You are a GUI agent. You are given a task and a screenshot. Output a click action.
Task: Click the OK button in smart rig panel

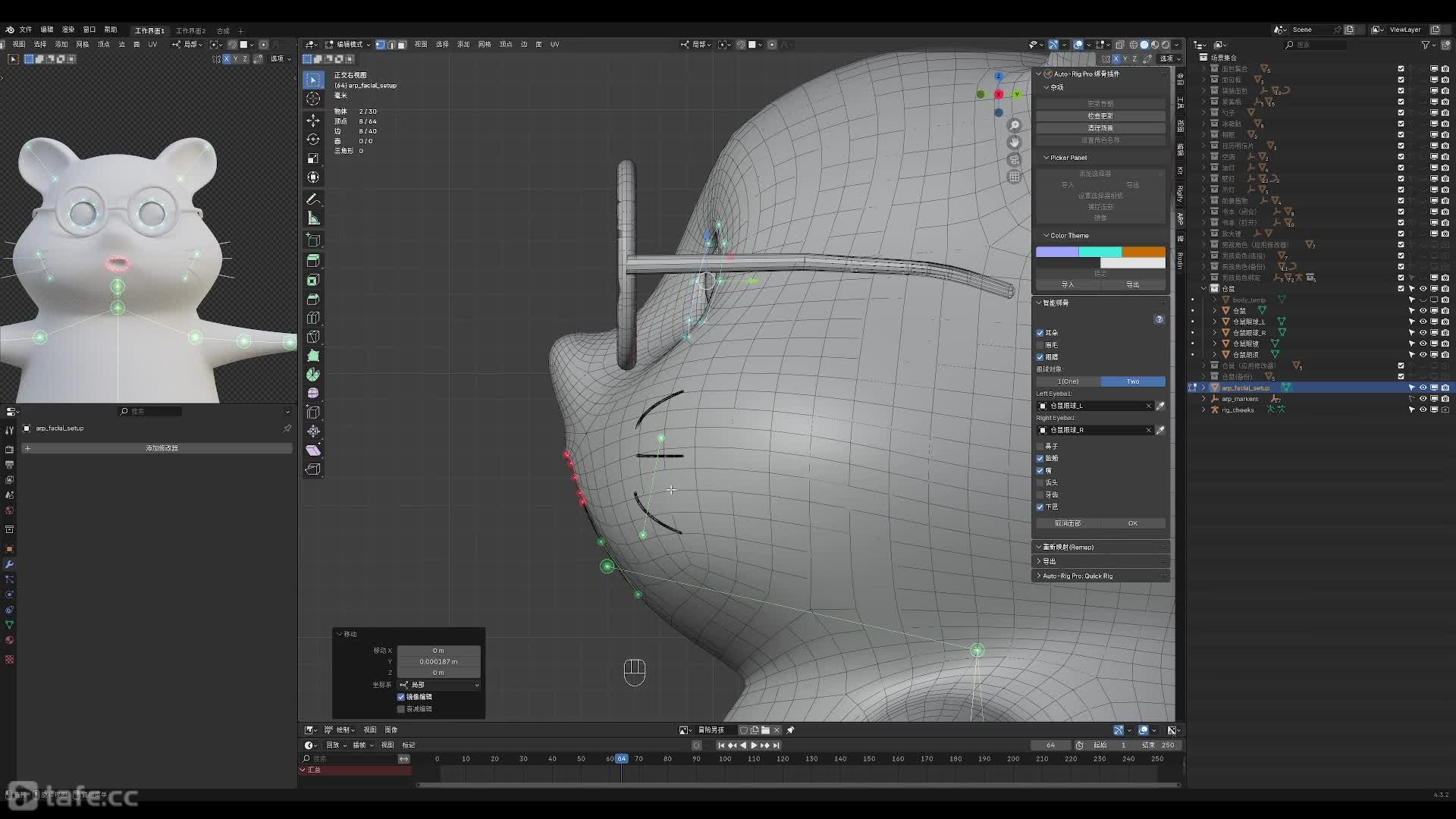pos(1132,523)
